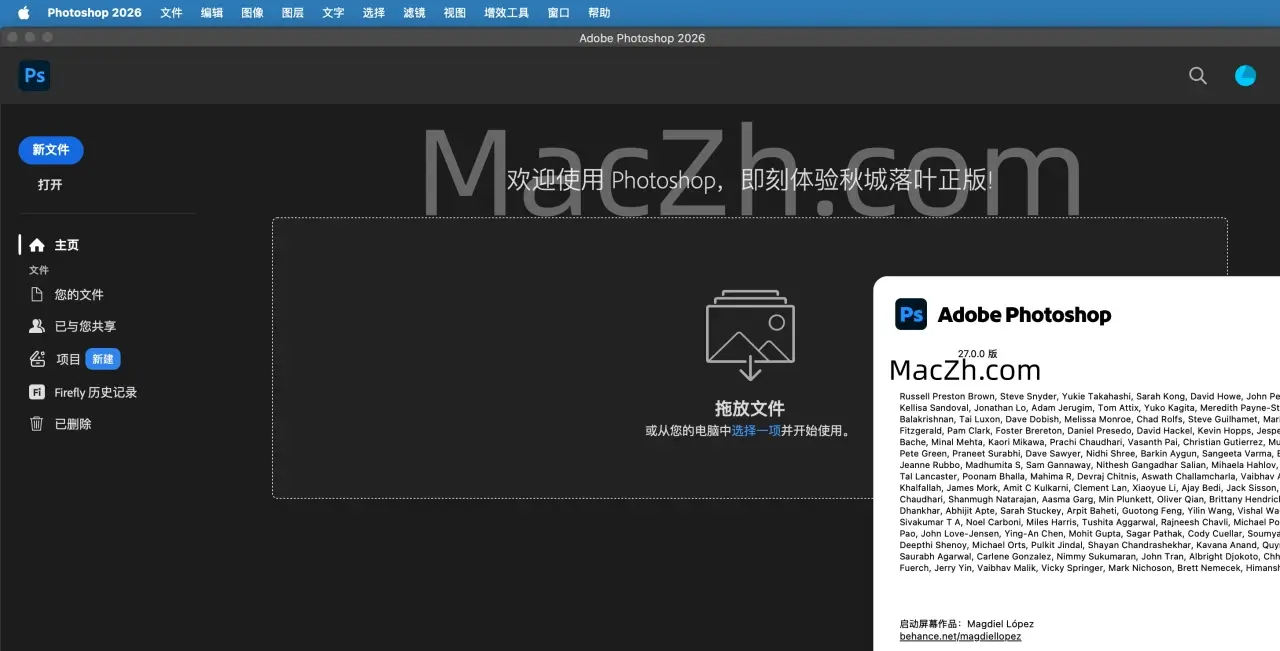Open behance.net/magdiellopez link
Screen dimensions: 1280x651
tap(960, 636)
